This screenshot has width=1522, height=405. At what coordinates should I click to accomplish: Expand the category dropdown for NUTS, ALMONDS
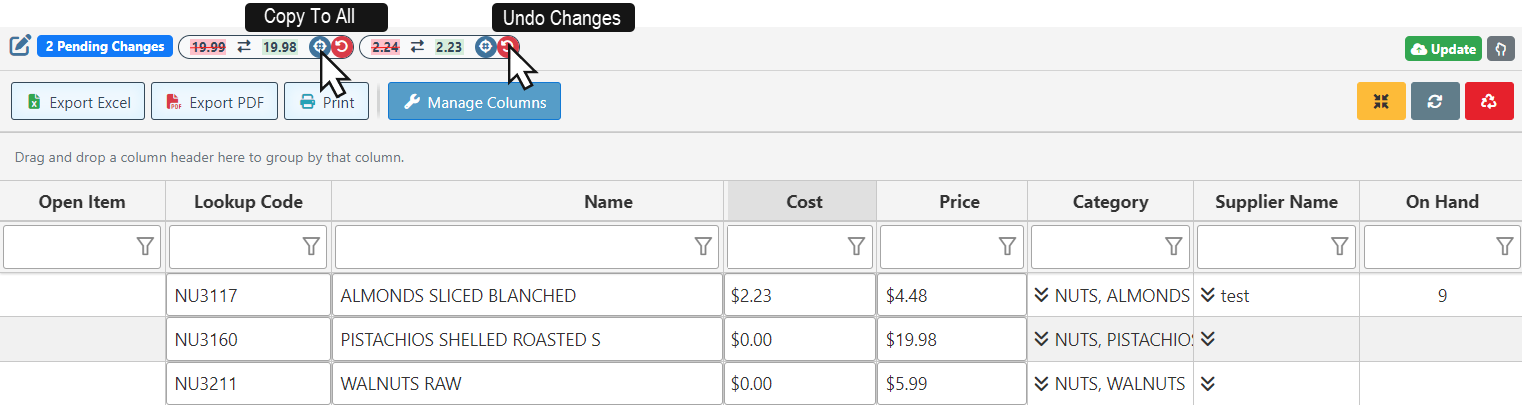pyautogui.click(x=1041, y=295)
